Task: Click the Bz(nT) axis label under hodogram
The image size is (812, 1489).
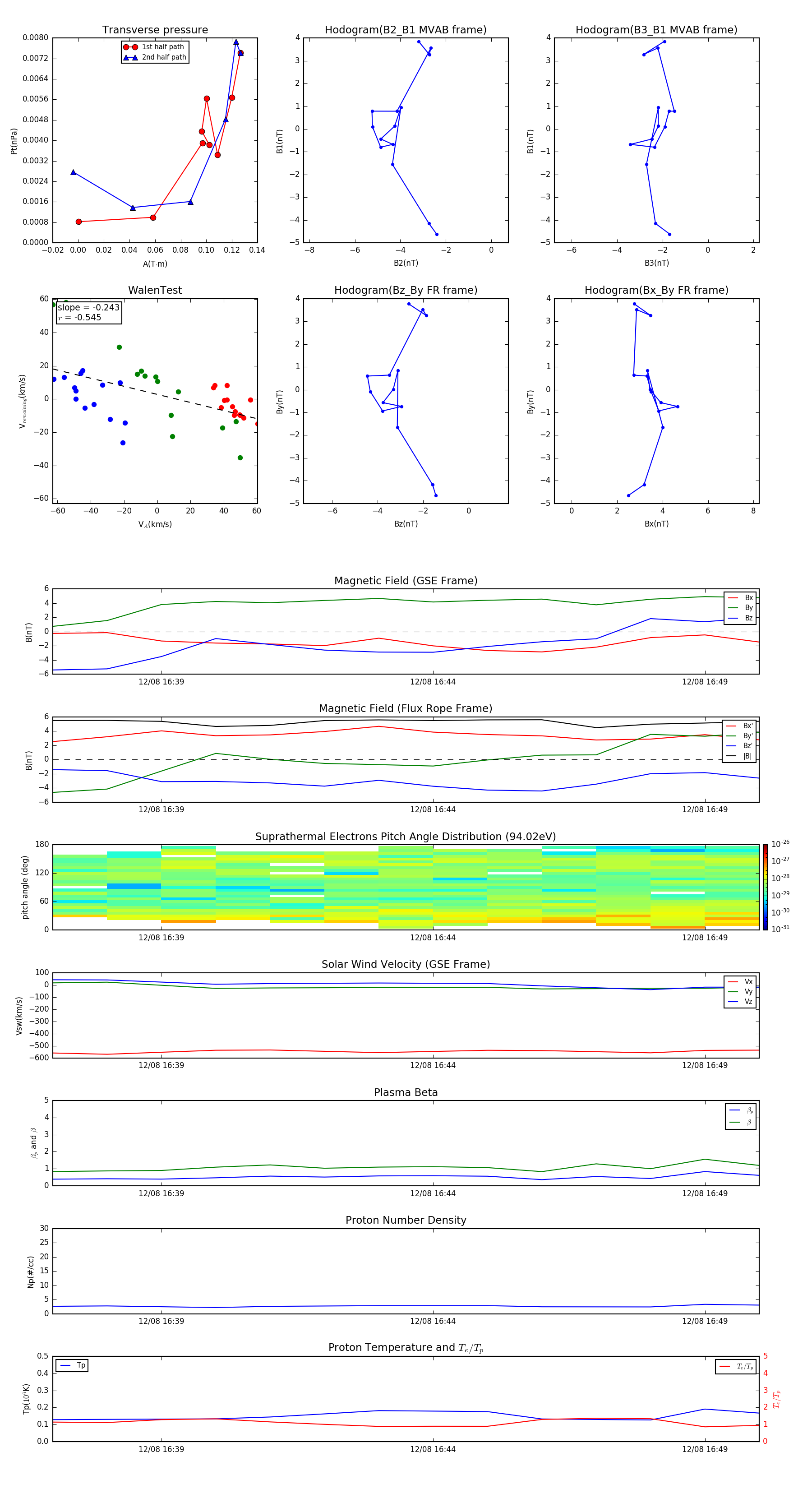Action: click(406, 524)
